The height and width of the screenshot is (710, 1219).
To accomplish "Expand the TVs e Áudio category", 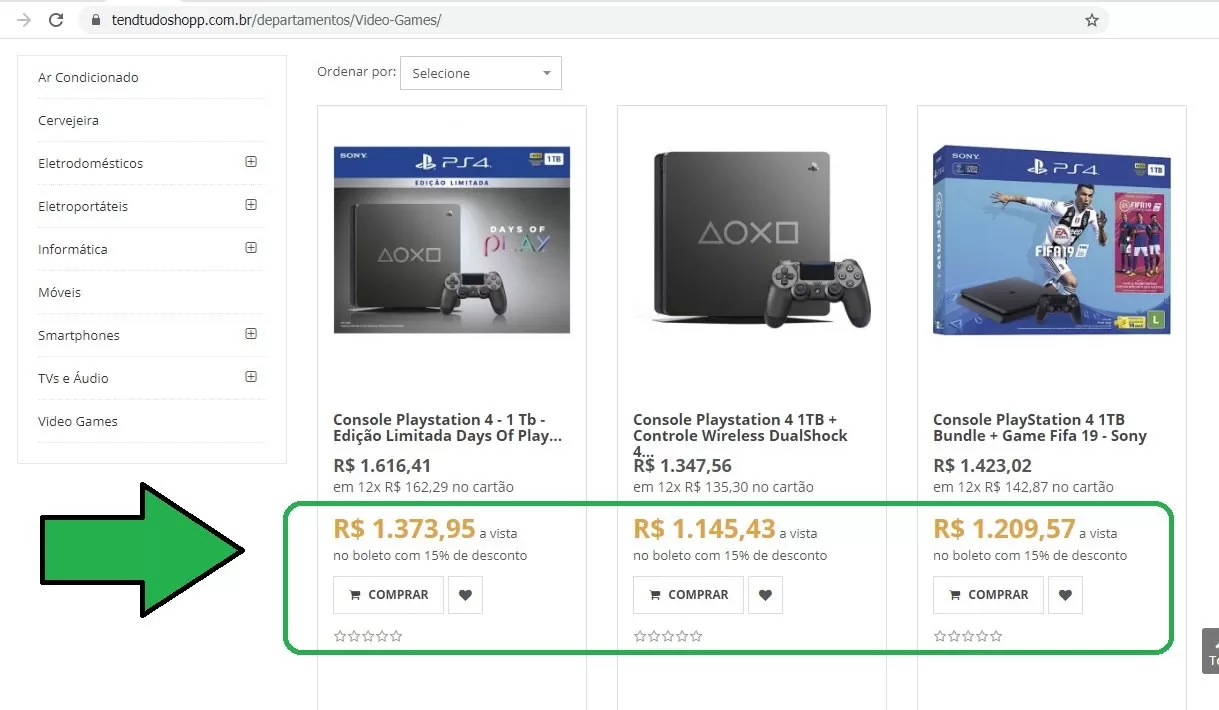I will 251,377.
